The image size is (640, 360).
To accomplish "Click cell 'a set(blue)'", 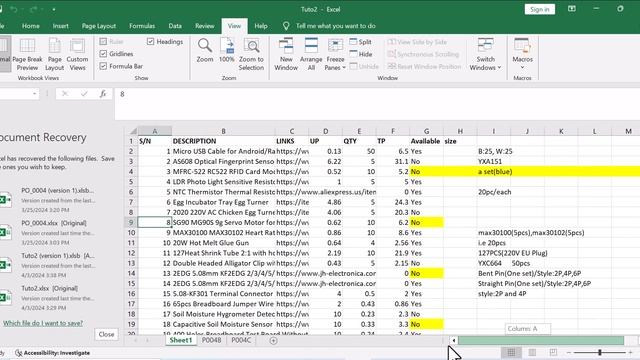I will point(495,171).
